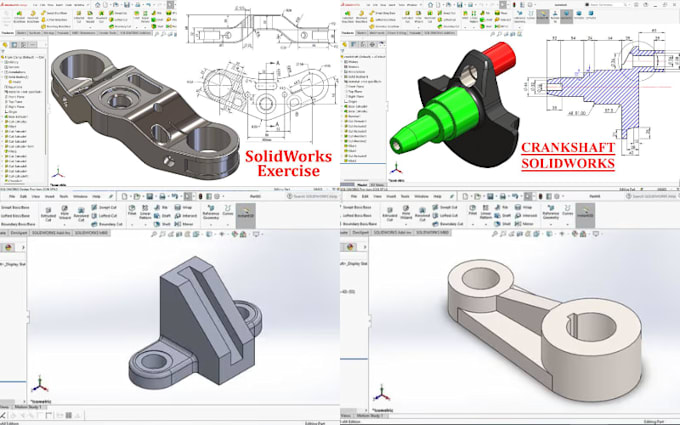Open the Insert menu in the gray bracket window
The height and width of the screenshot is (425, 680).
49,197
